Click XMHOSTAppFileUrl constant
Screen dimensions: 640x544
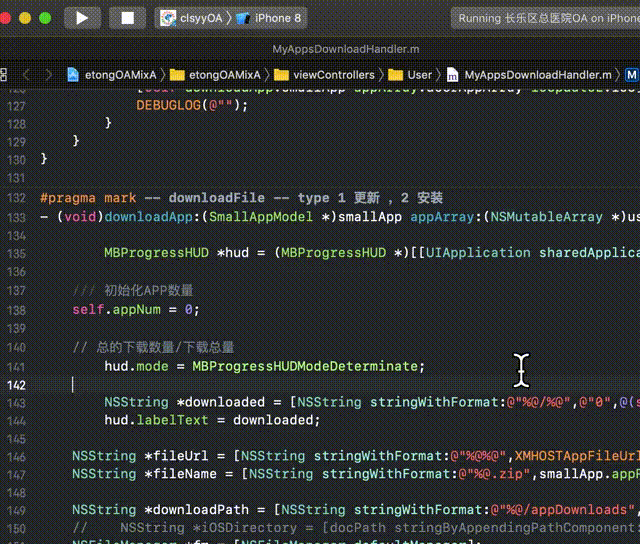coord(577,455)
